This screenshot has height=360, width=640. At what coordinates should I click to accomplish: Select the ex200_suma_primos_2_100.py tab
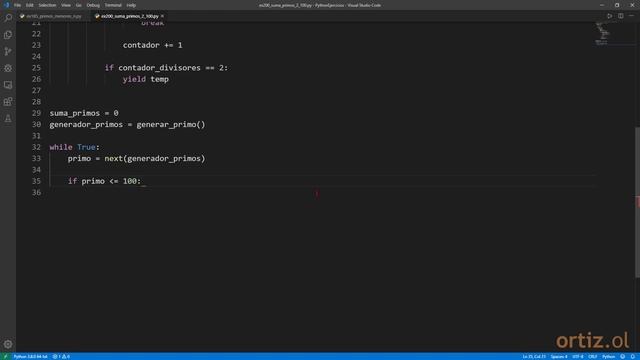click(129, 16)
